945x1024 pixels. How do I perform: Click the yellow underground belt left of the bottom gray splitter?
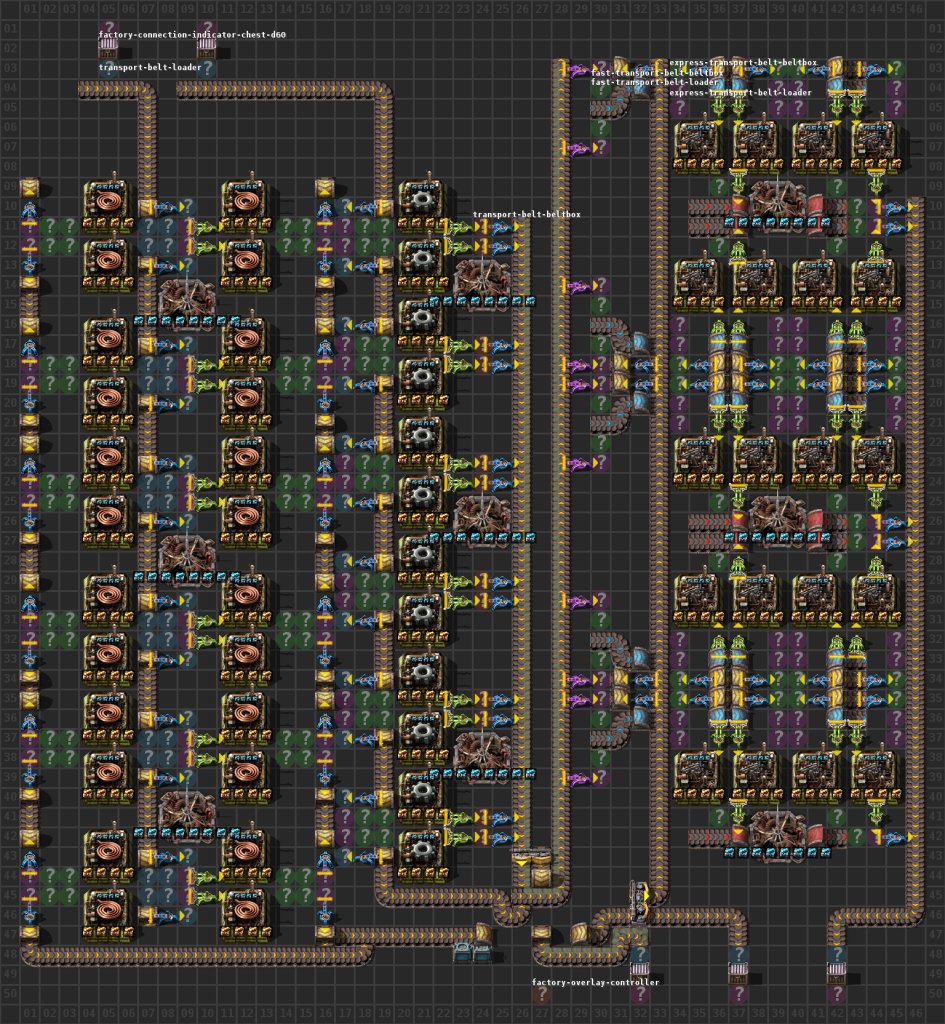coord(581,933)
